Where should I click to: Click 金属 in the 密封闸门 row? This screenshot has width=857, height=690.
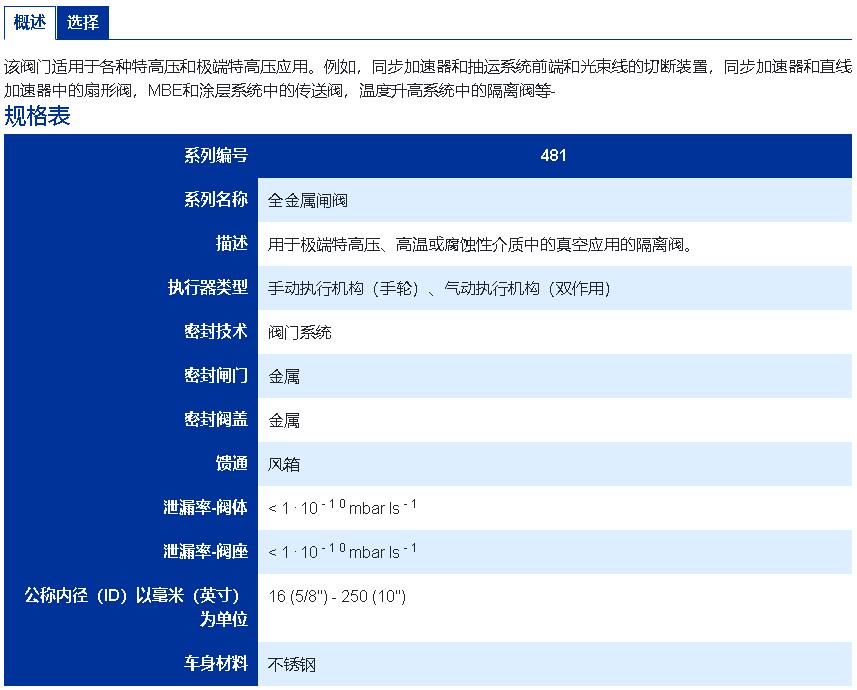pyautogui.click(x=284, y=376)
